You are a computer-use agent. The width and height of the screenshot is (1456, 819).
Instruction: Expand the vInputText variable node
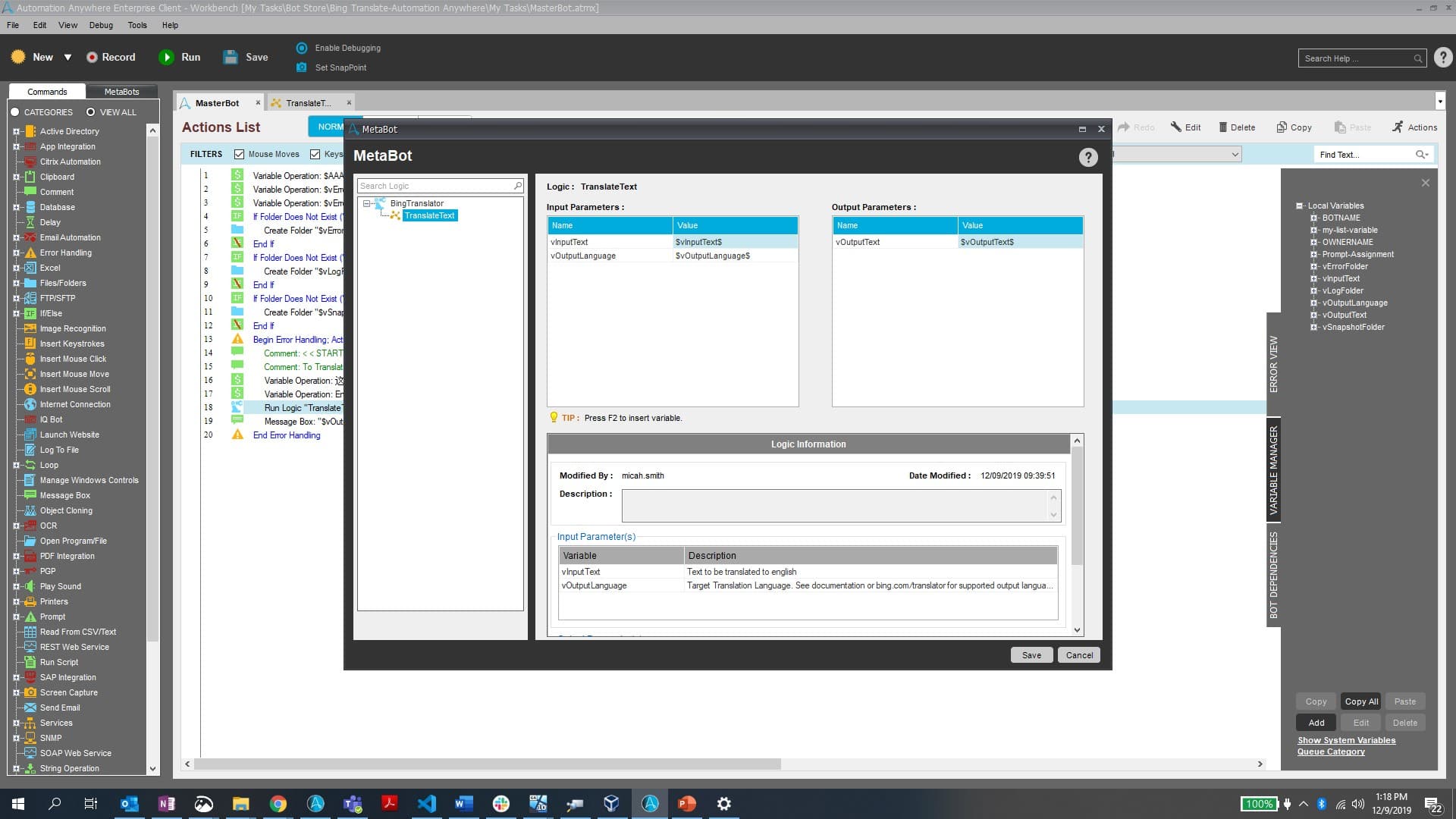coord(1314,278)
